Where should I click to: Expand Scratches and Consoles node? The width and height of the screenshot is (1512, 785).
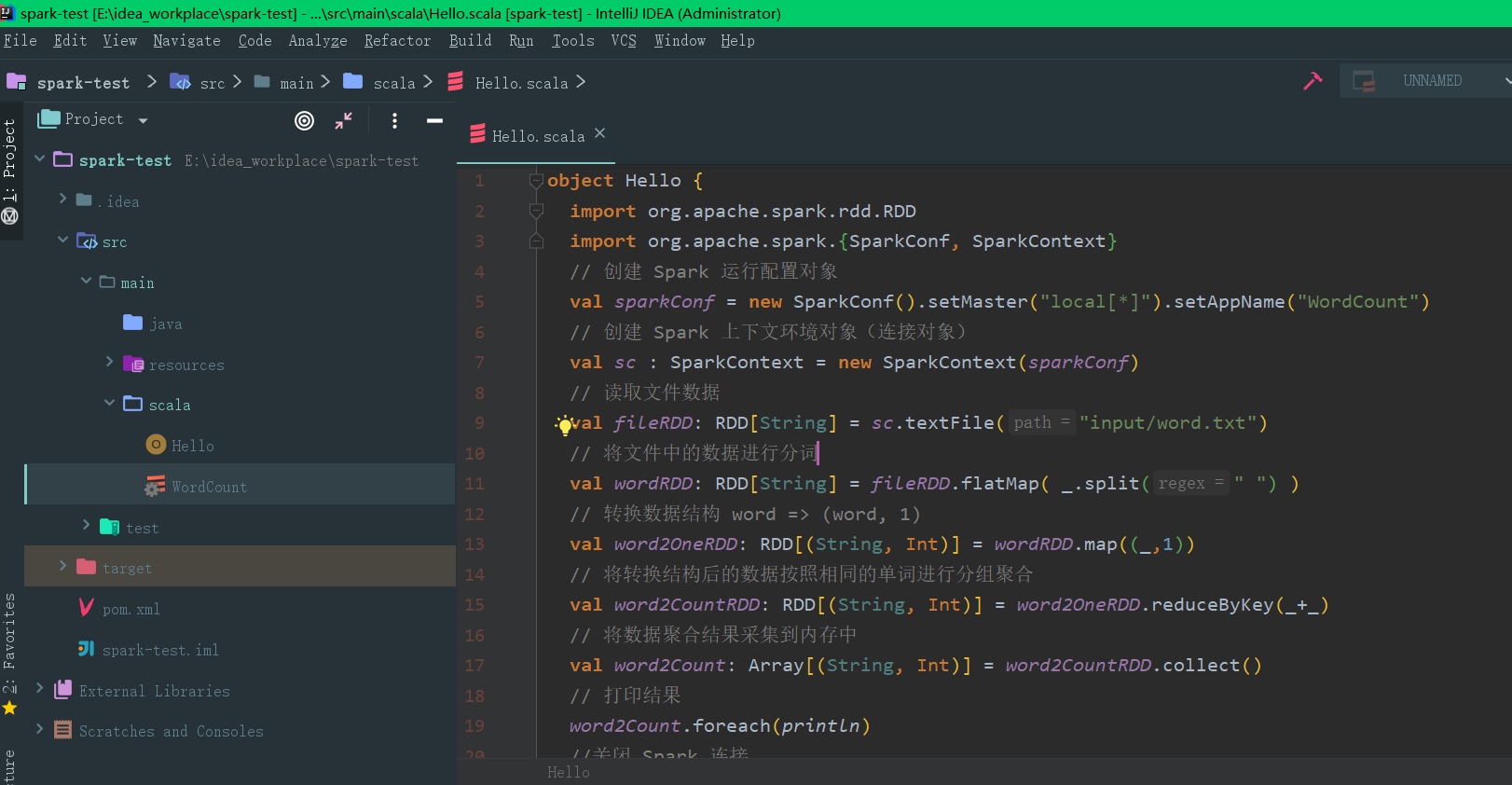(x=40, y=729)
